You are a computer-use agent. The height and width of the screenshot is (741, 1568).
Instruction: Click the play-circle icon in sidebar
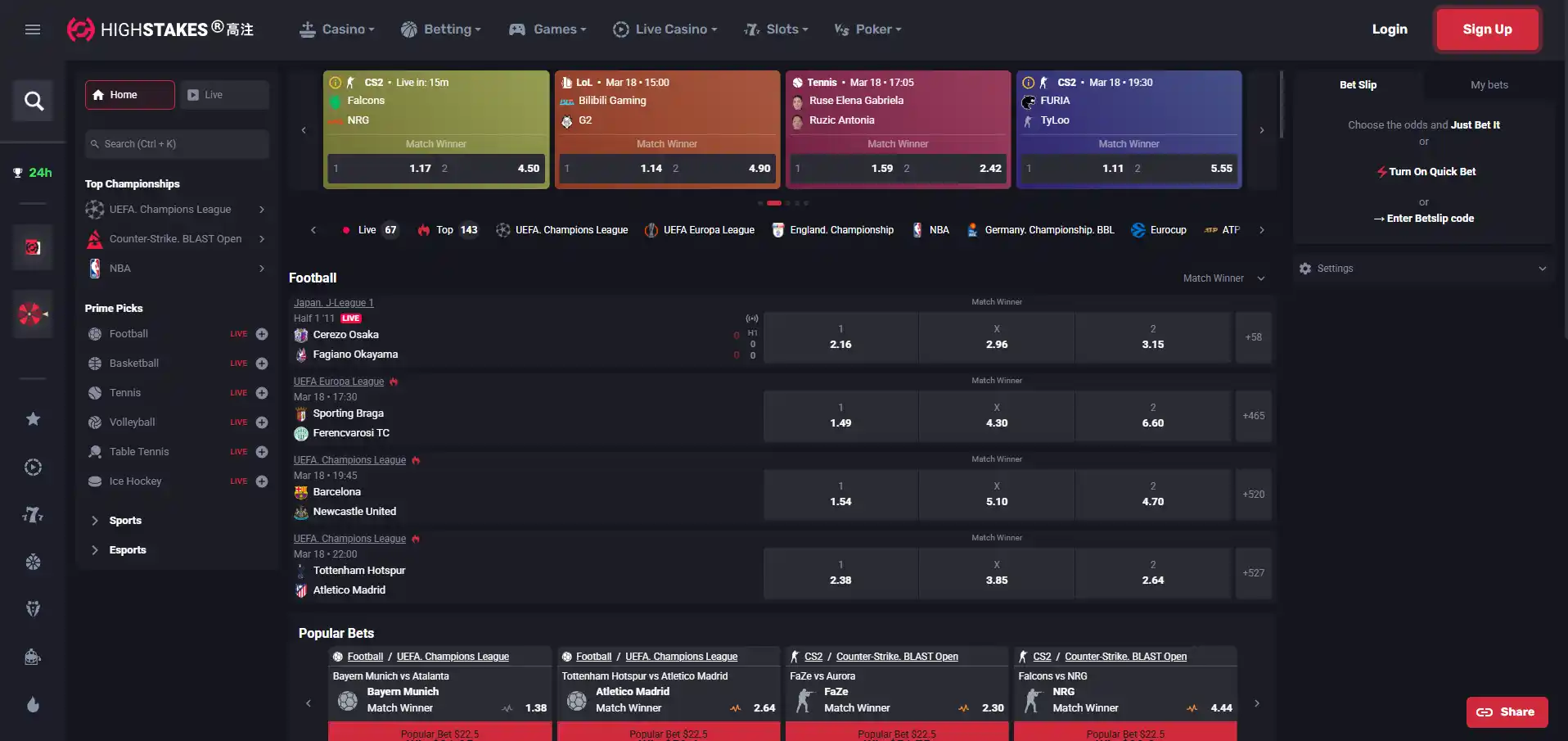click(x=33, y=468)
